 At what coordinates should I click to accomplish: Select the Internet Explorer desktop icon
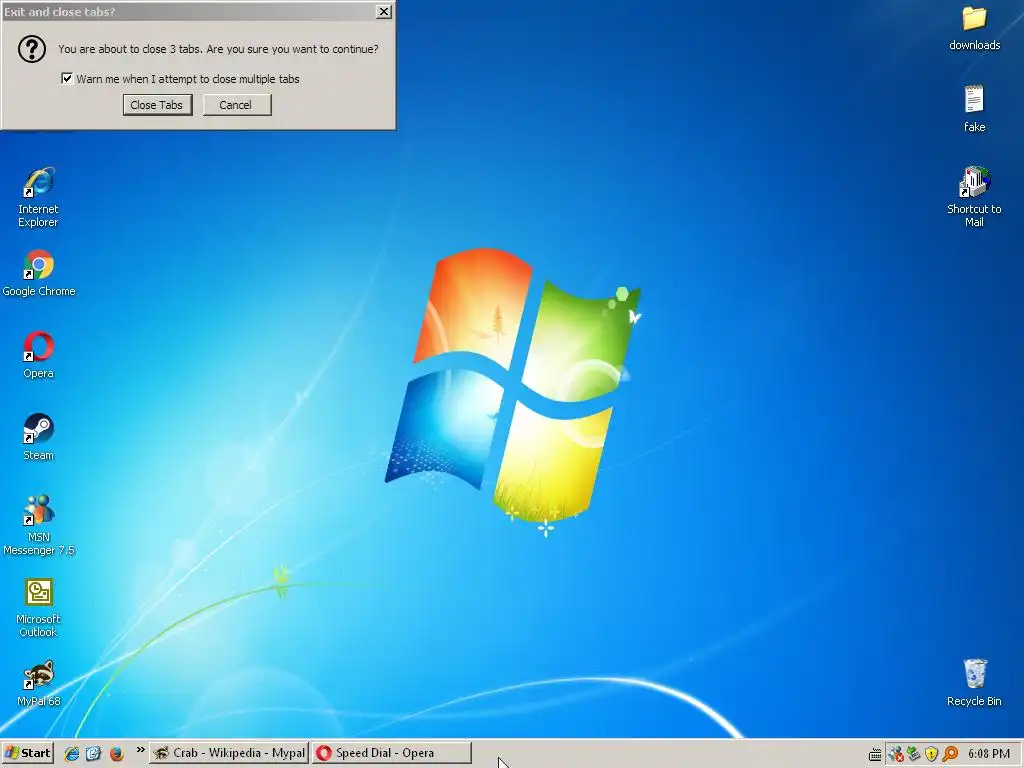coord(39,196)
